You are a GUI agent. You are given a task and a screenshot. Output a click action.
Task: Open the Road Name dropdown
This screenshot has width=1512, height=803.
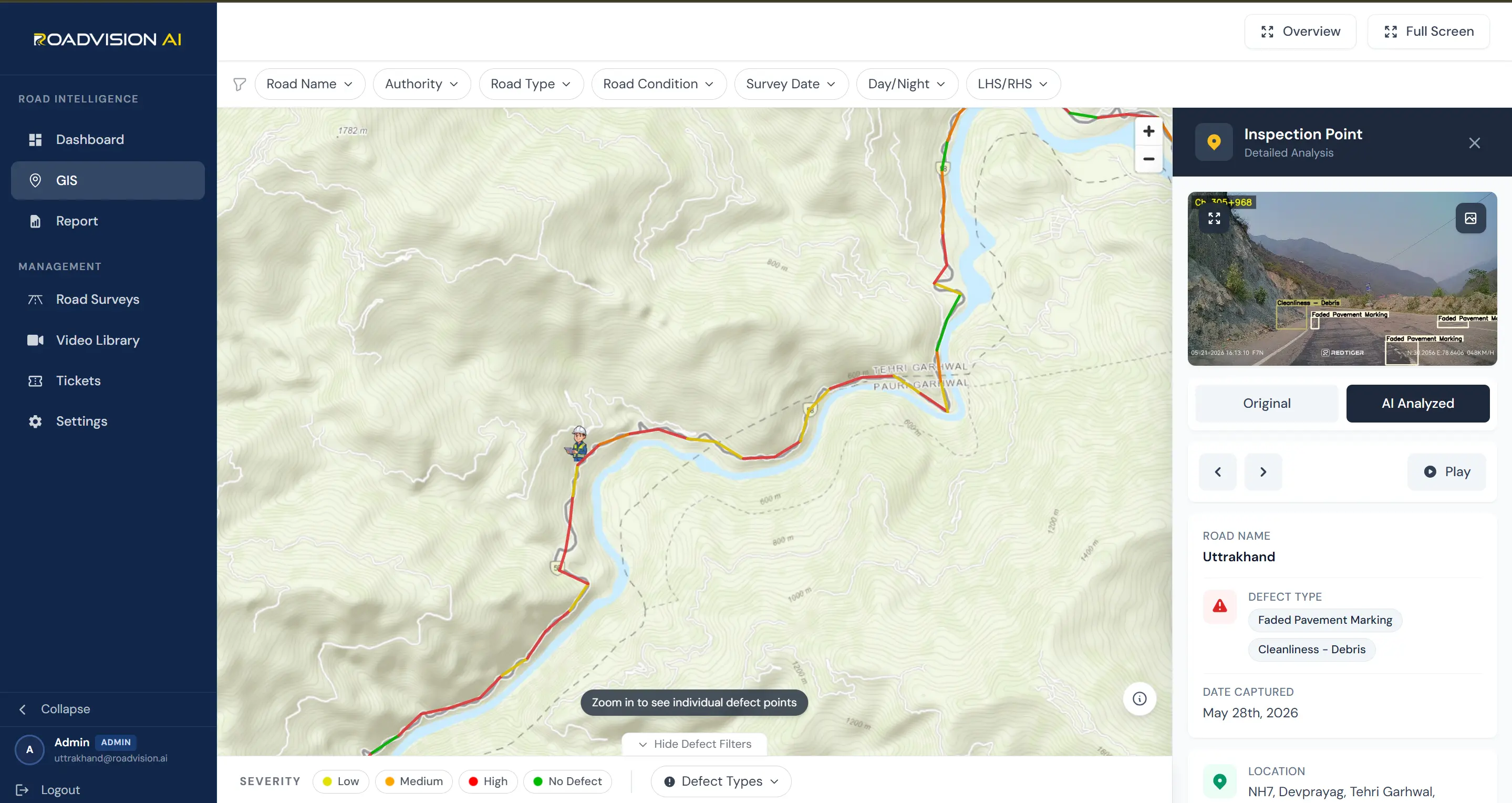pos(310,84)
